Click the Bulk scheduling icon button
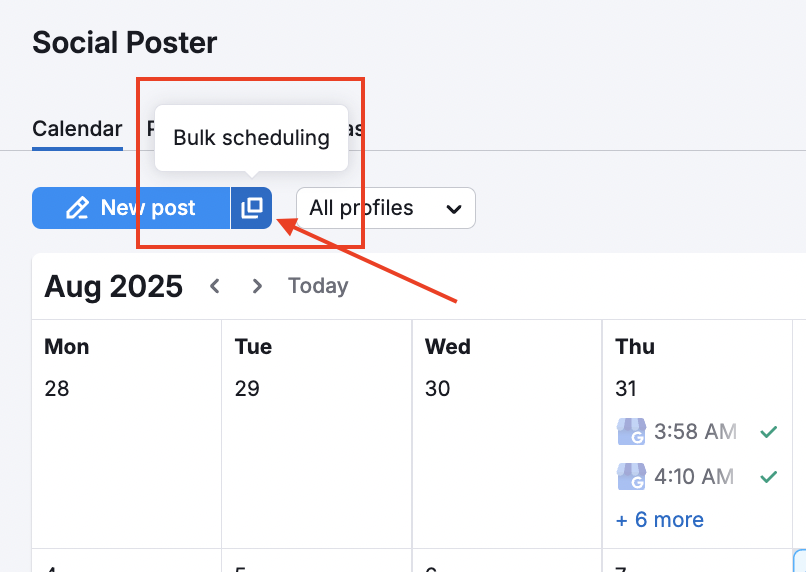This screenshot has width=806, height=572. pos(251,208)
